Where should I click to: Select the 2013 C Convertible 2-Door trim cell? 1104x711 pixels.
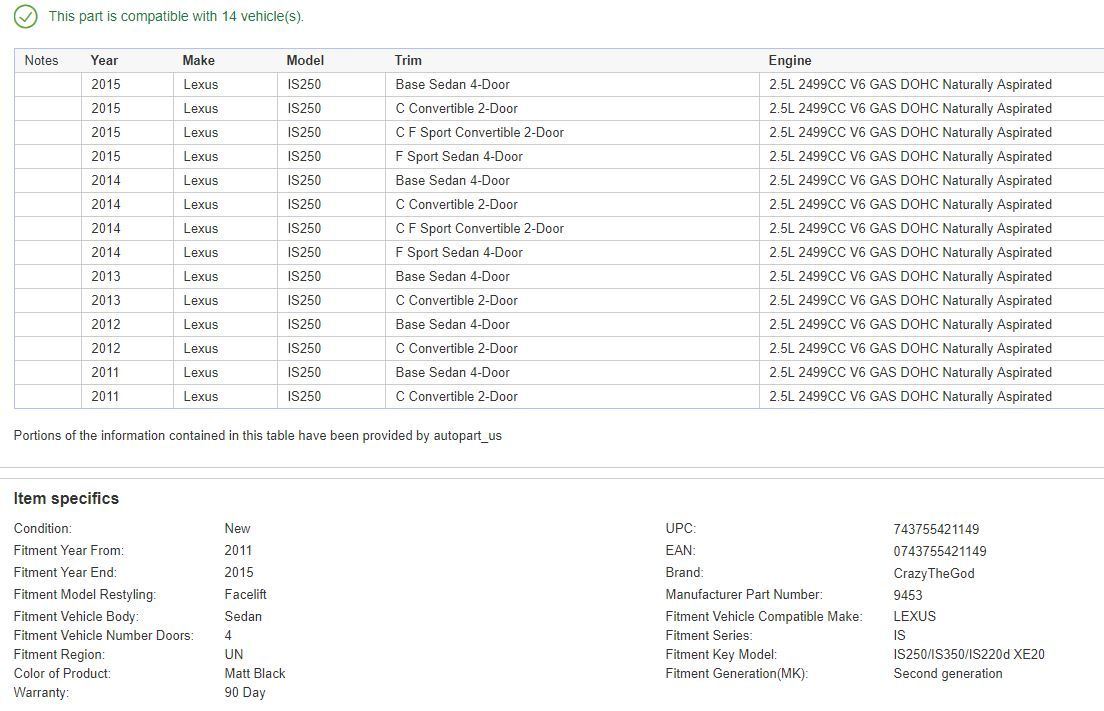coord(456,301)
